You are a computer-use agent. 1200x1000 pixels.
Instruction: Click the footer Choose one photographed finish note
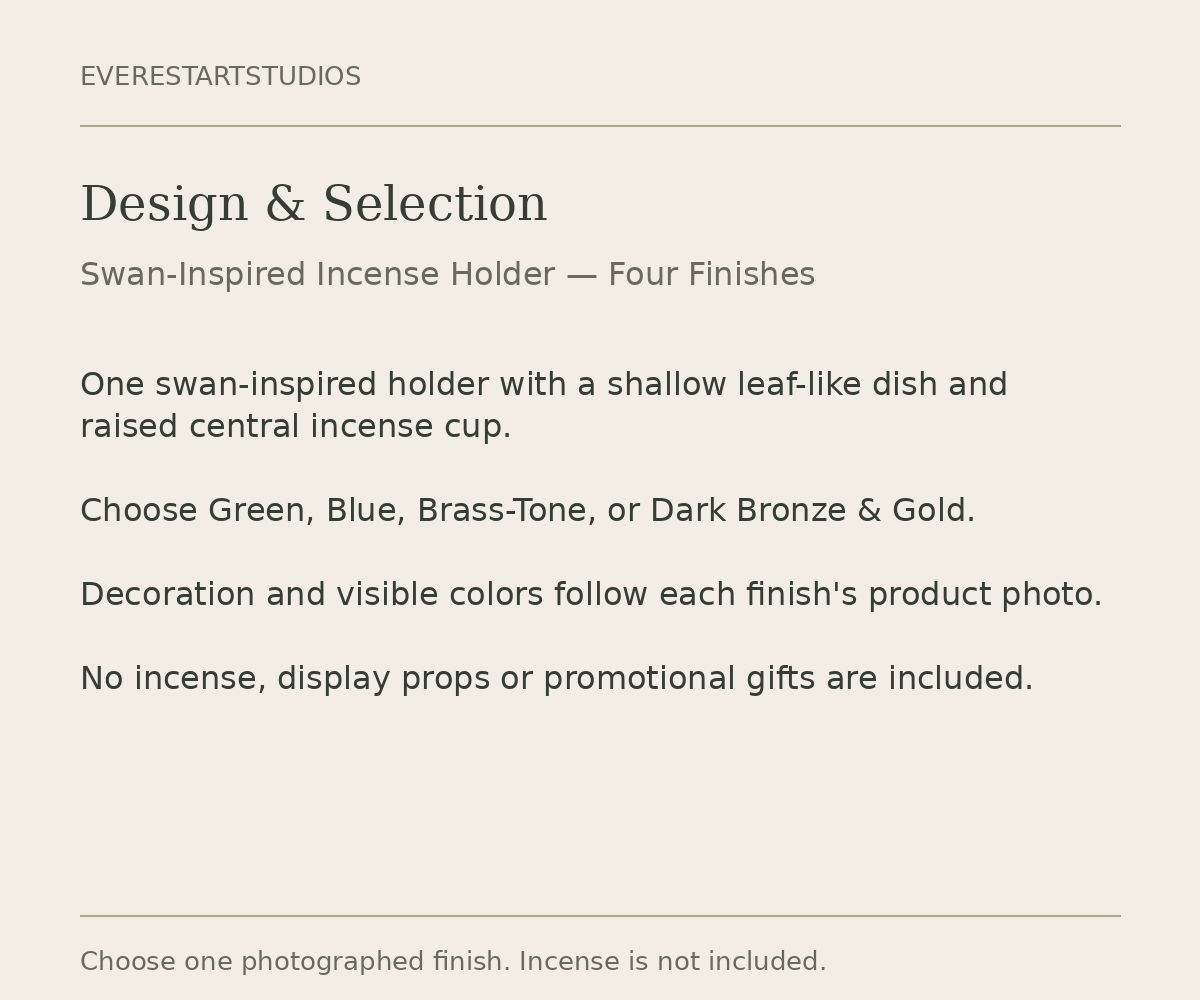coord(453,962)
